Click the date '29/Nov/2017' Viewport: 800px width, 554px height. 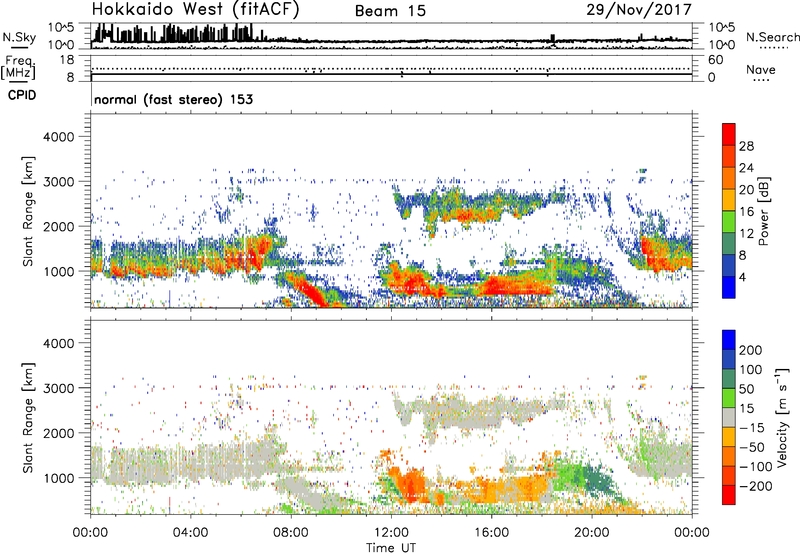[x=639, y=10]
